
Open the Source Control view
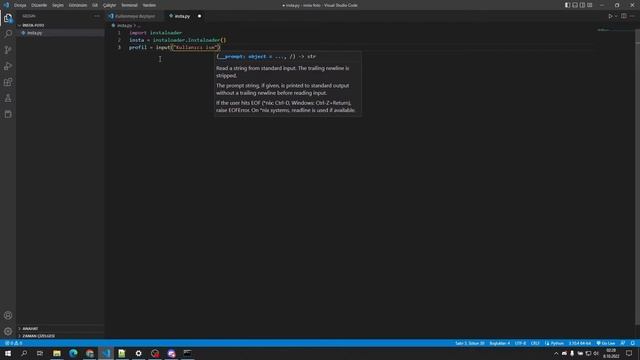tap(8, 50)
